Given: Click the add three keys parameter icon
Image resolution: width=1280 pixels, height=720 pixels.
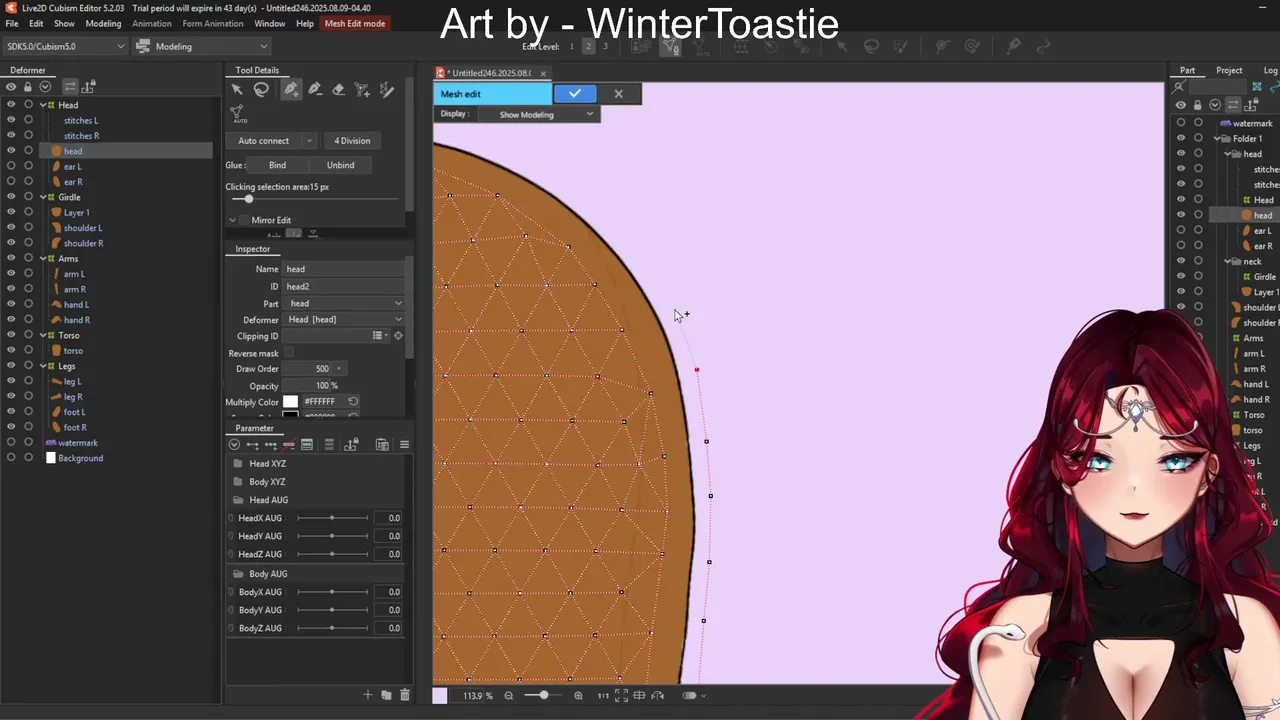Looking at the screenshot, I should click(270, 445).
